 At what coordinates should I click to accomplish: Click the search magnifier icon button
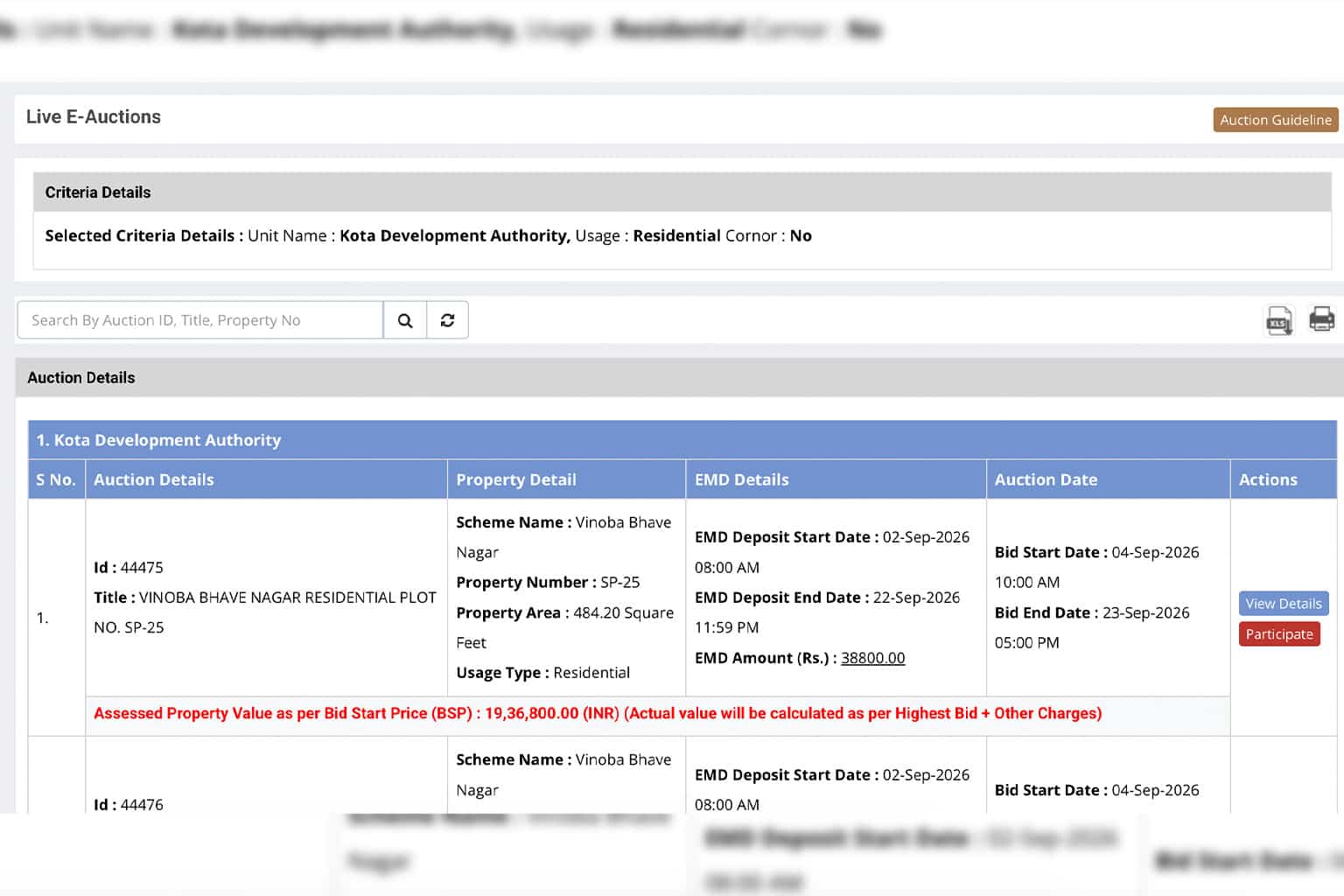tap(405, 320)
